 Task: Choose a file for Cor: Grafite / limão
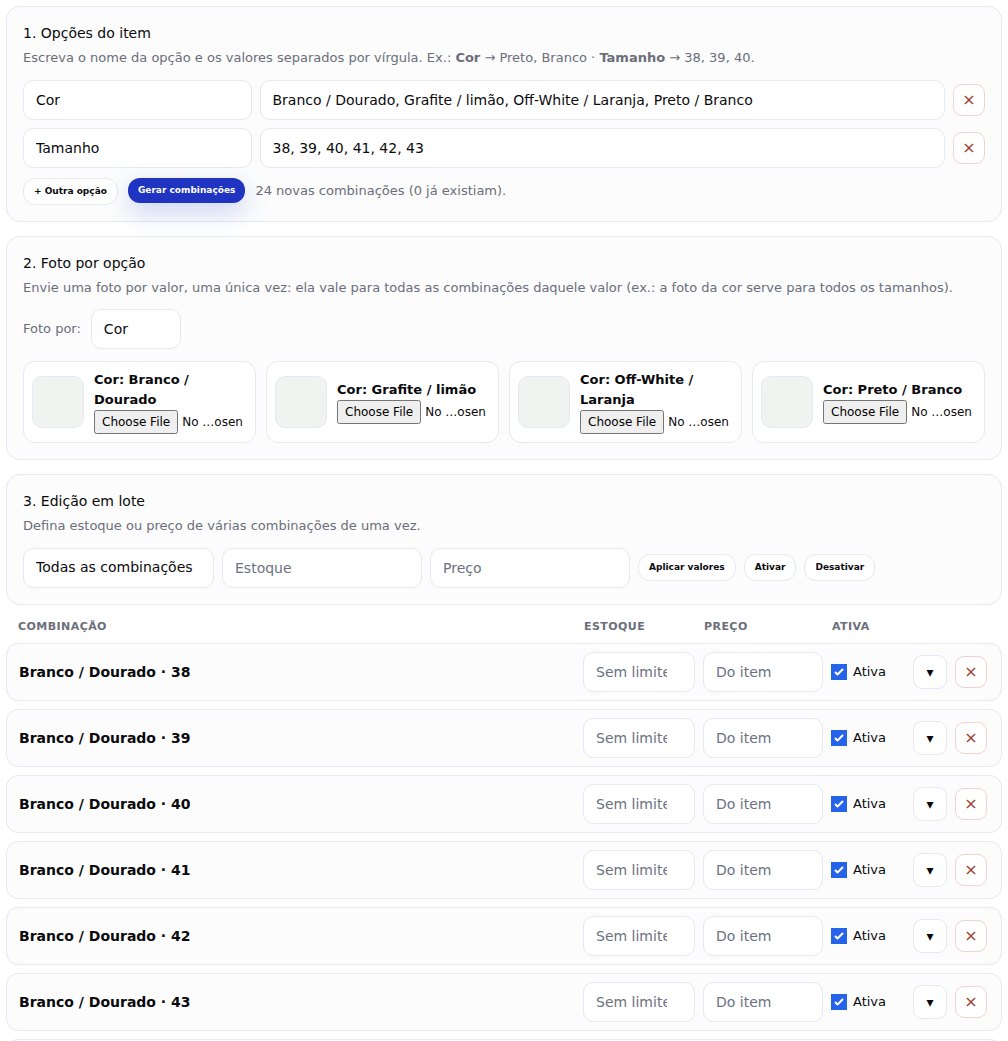379,412
